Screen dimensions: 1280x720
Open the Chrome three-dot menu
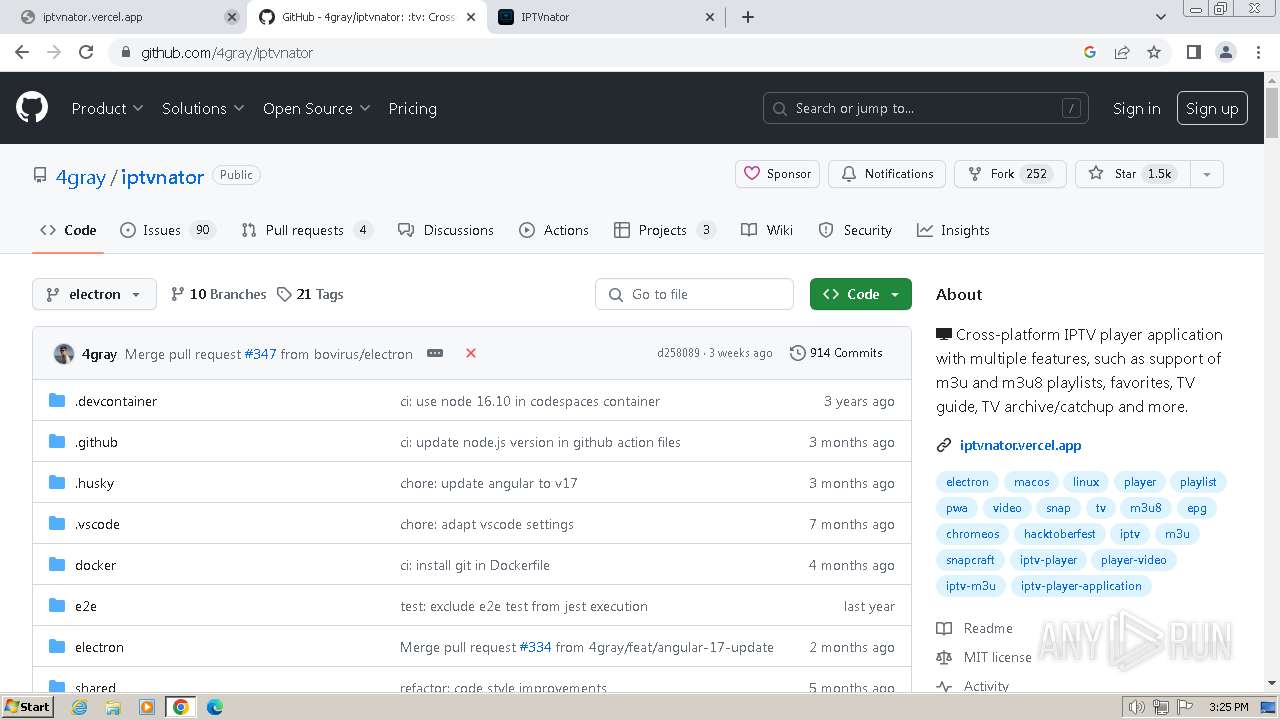tap(1257, 52)
